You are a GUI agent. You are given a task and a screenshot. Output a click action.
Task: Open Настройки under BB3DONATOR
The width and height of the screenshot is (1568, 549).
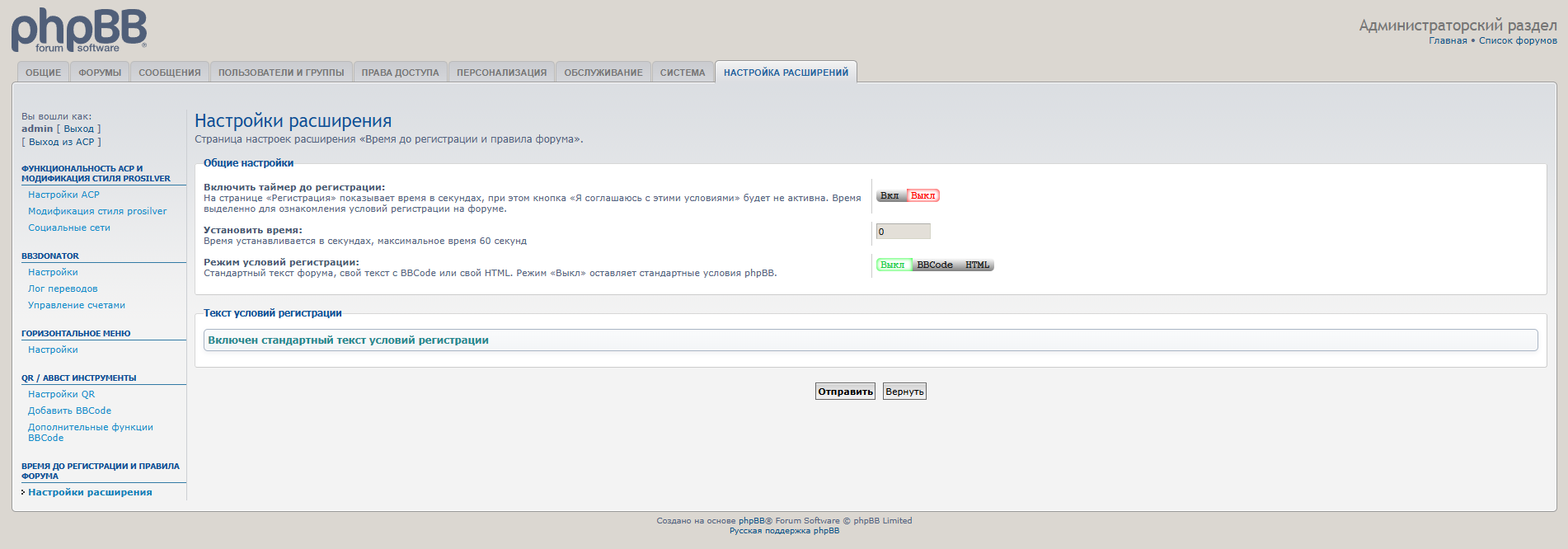(53, 272)
